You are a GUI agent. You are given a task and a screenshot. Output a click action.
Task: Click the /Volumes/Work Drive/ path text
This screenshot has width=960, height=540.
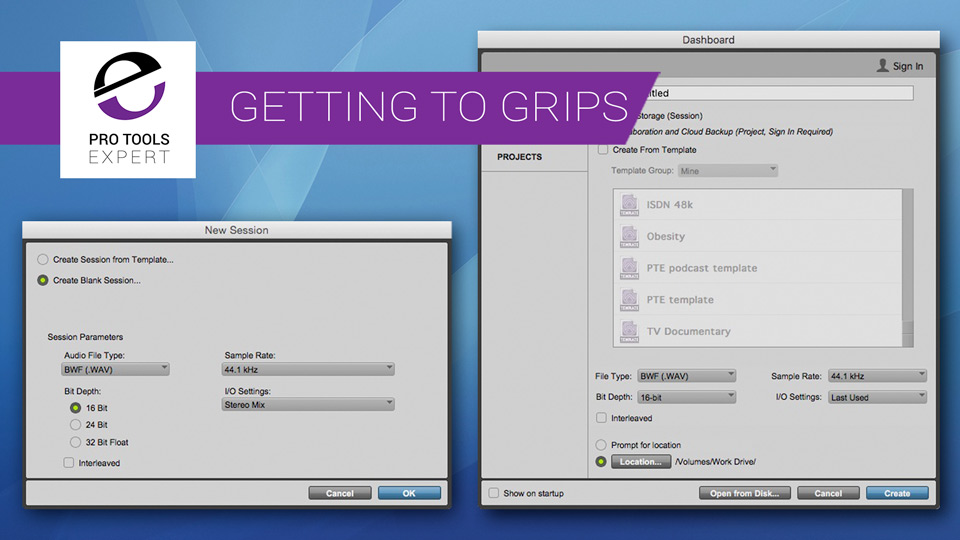715,462
